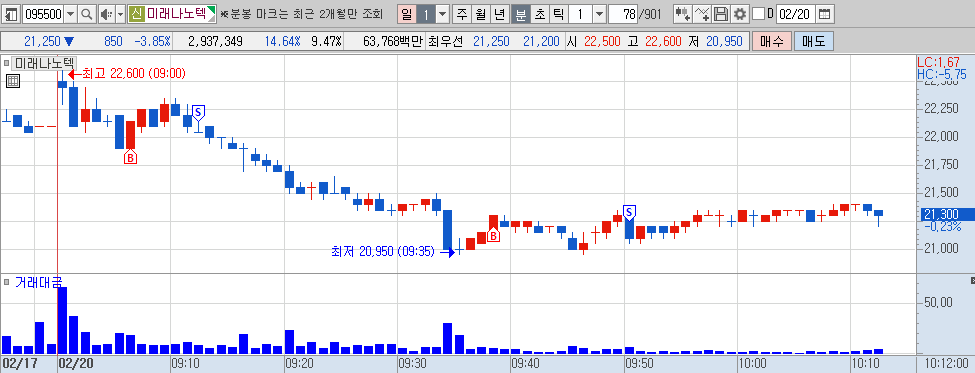Click the add candlestick chart icon
Image resolution: width=975 pixels, height=373 pixels.
tap(682, 13)
